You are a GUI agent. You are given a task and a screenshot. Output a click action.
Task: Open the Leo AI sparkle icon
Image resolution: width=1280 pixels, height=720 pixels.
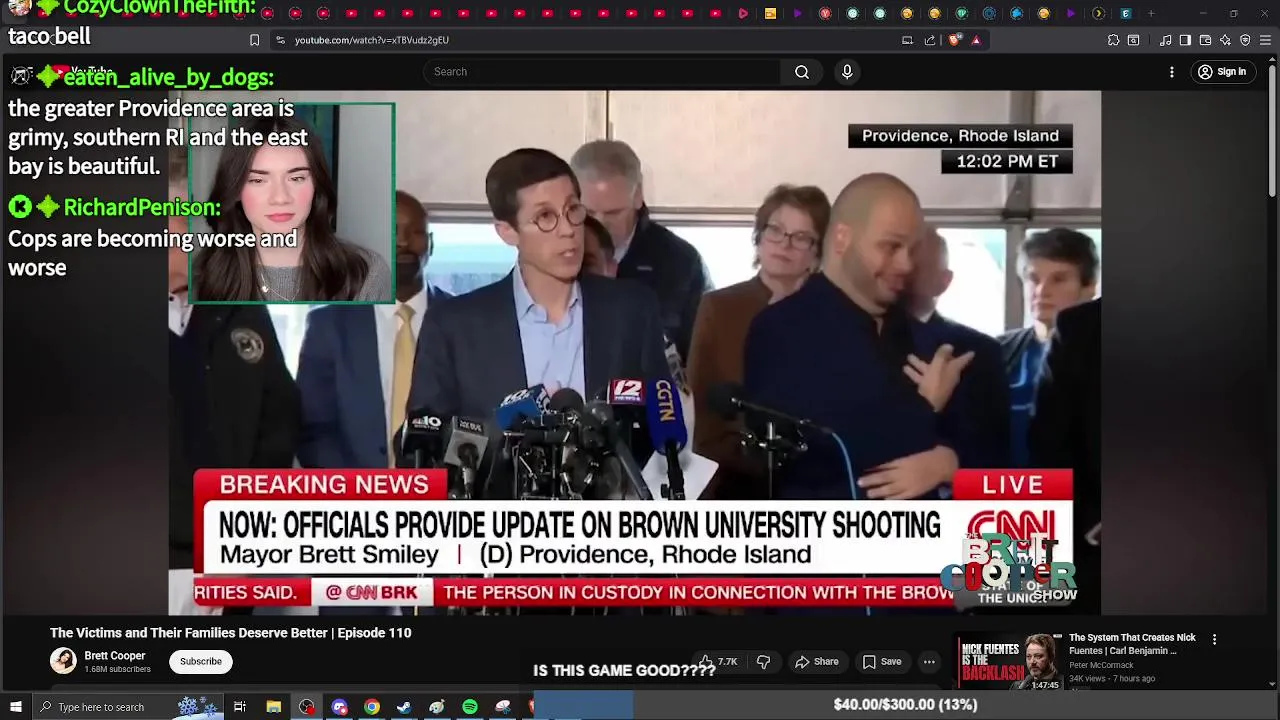1225,40
